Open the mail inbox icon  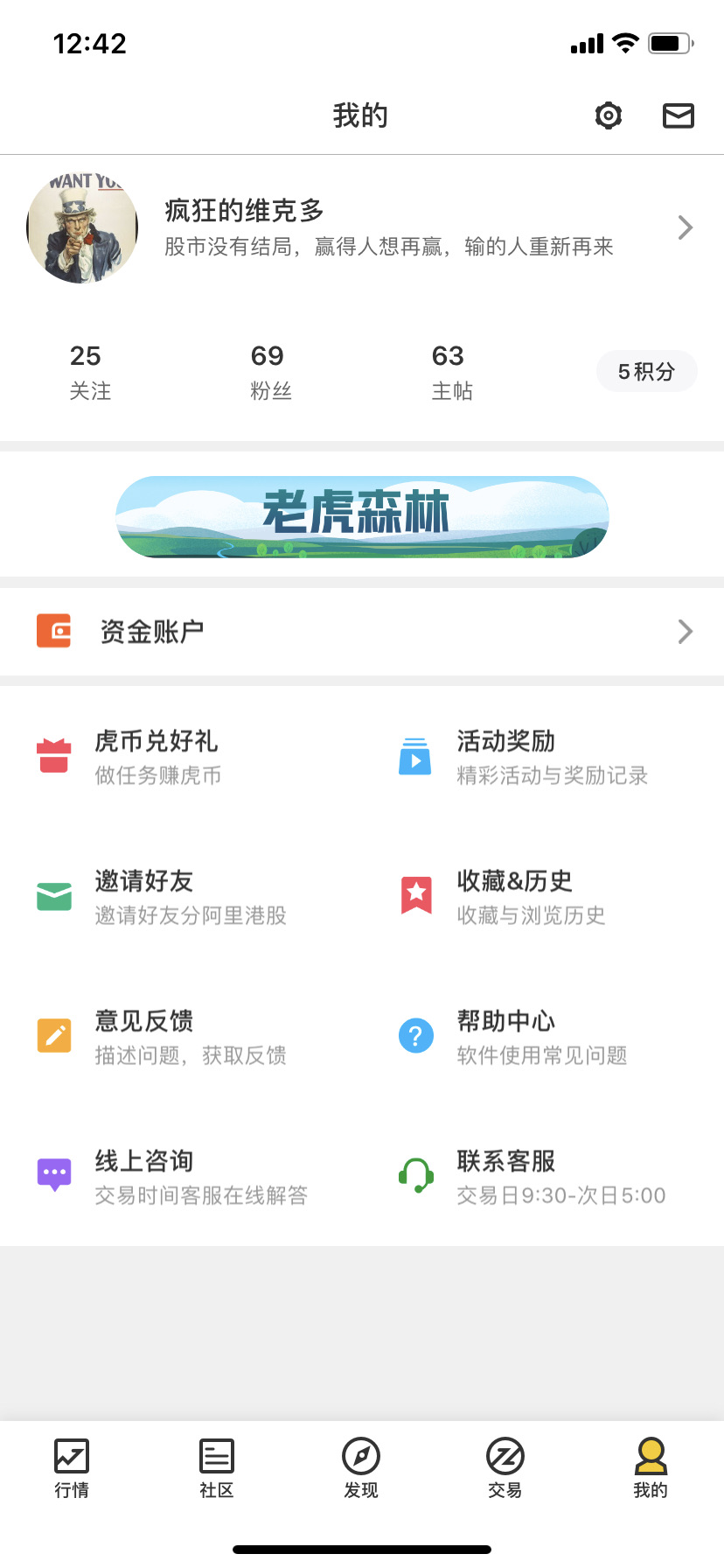[679, 115]
